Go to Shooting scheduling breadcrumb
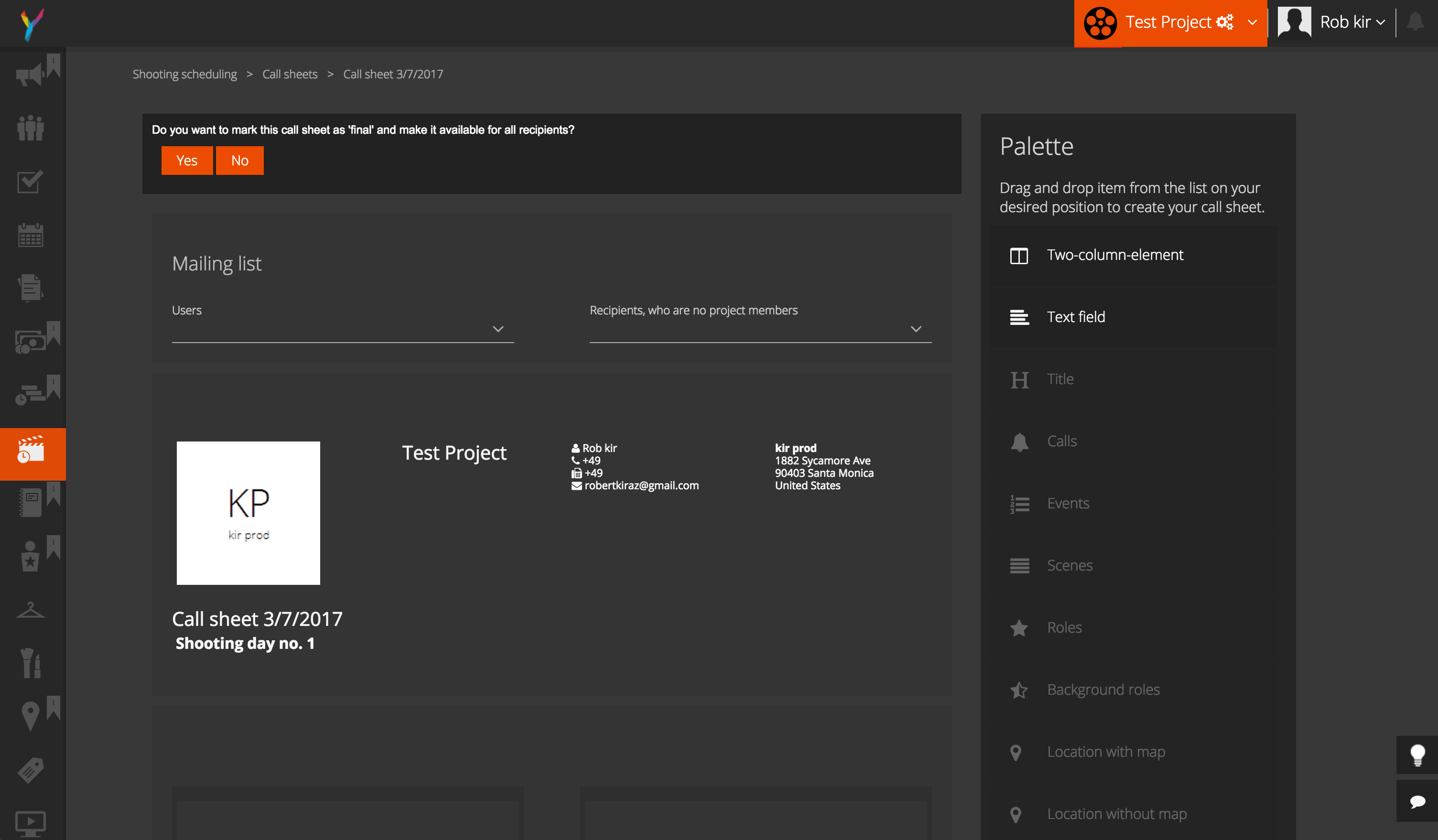 coord(184,74)
